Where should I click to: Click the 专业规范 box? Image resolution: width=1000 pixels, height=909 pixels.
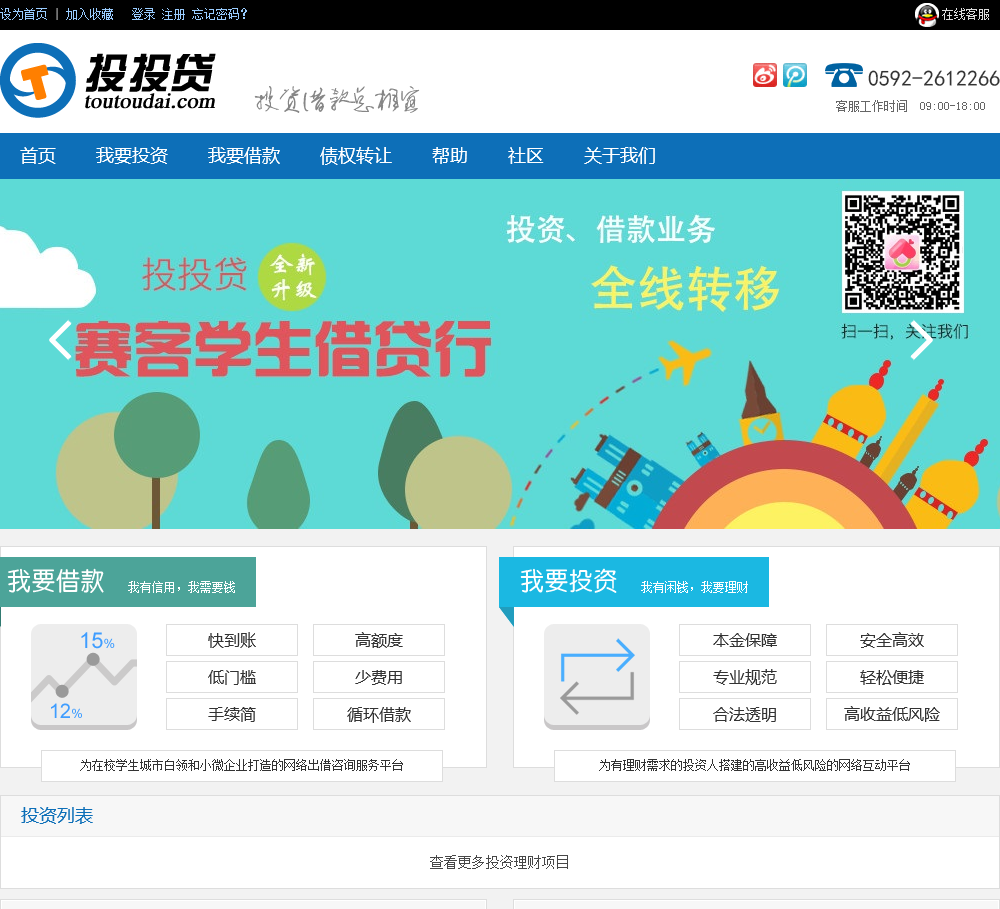tap(745, 677)
